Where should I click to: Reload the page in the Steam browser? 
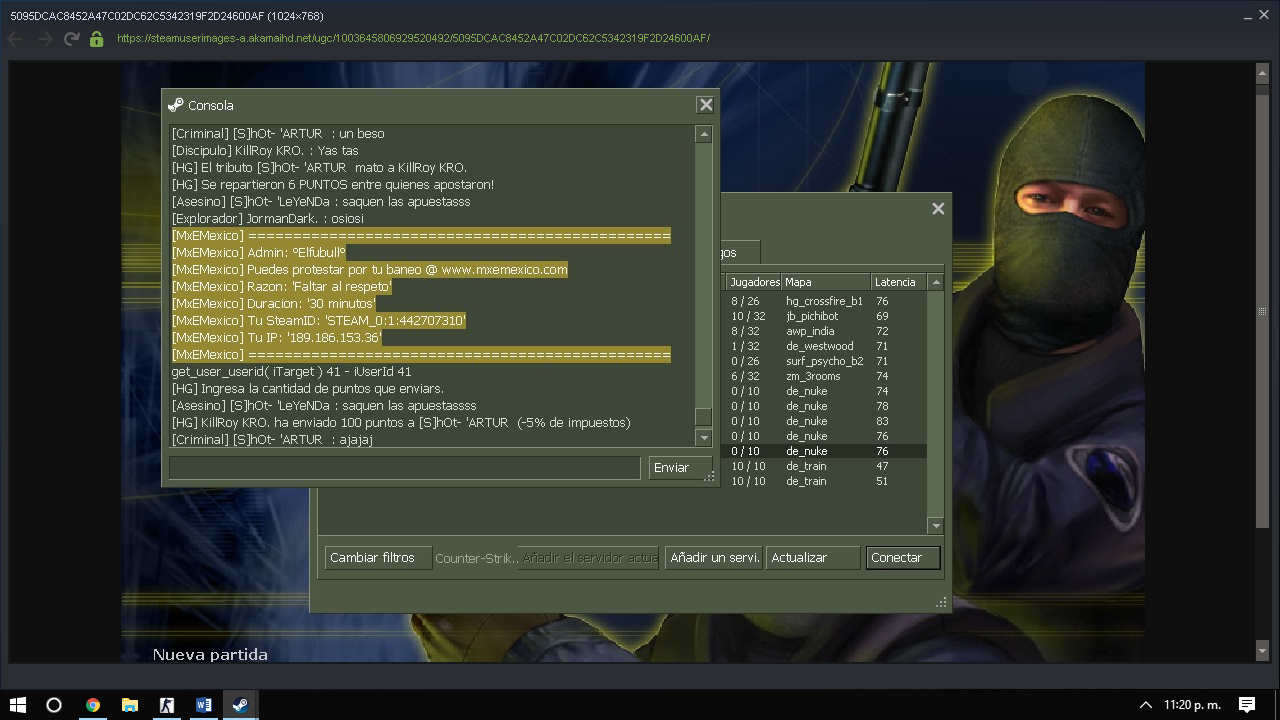71,39
